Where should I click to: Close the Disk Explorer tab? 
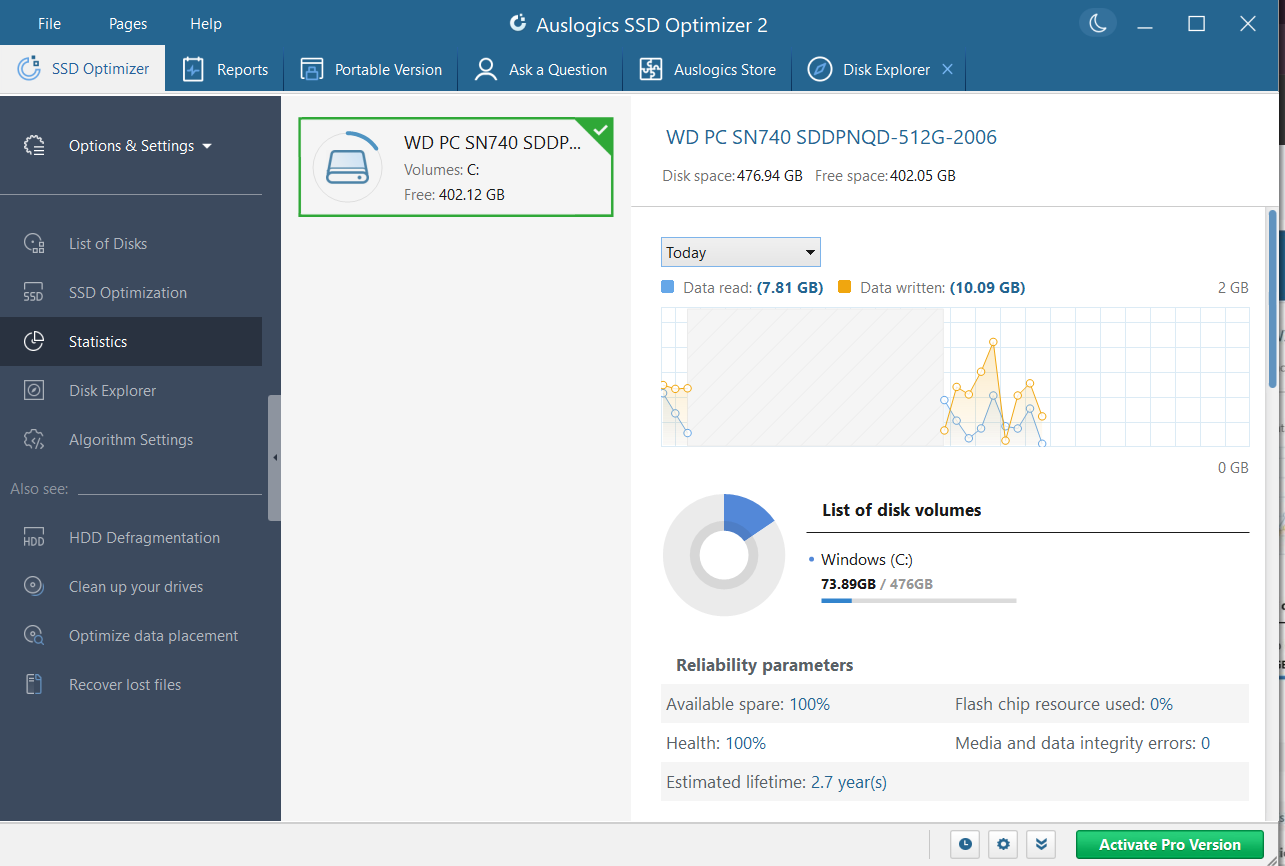(x=947, y=69)
